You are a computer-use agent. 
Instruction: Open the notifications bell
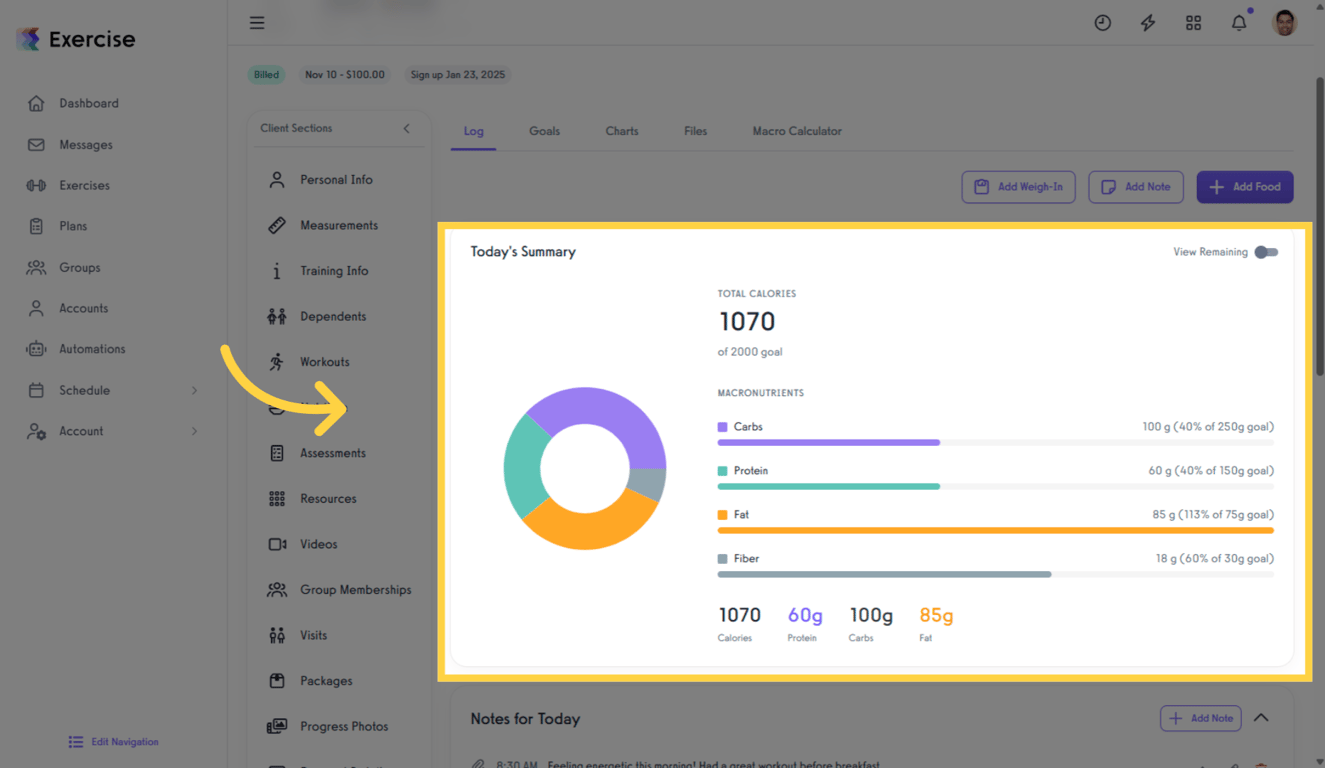[x=1239, y=23]
